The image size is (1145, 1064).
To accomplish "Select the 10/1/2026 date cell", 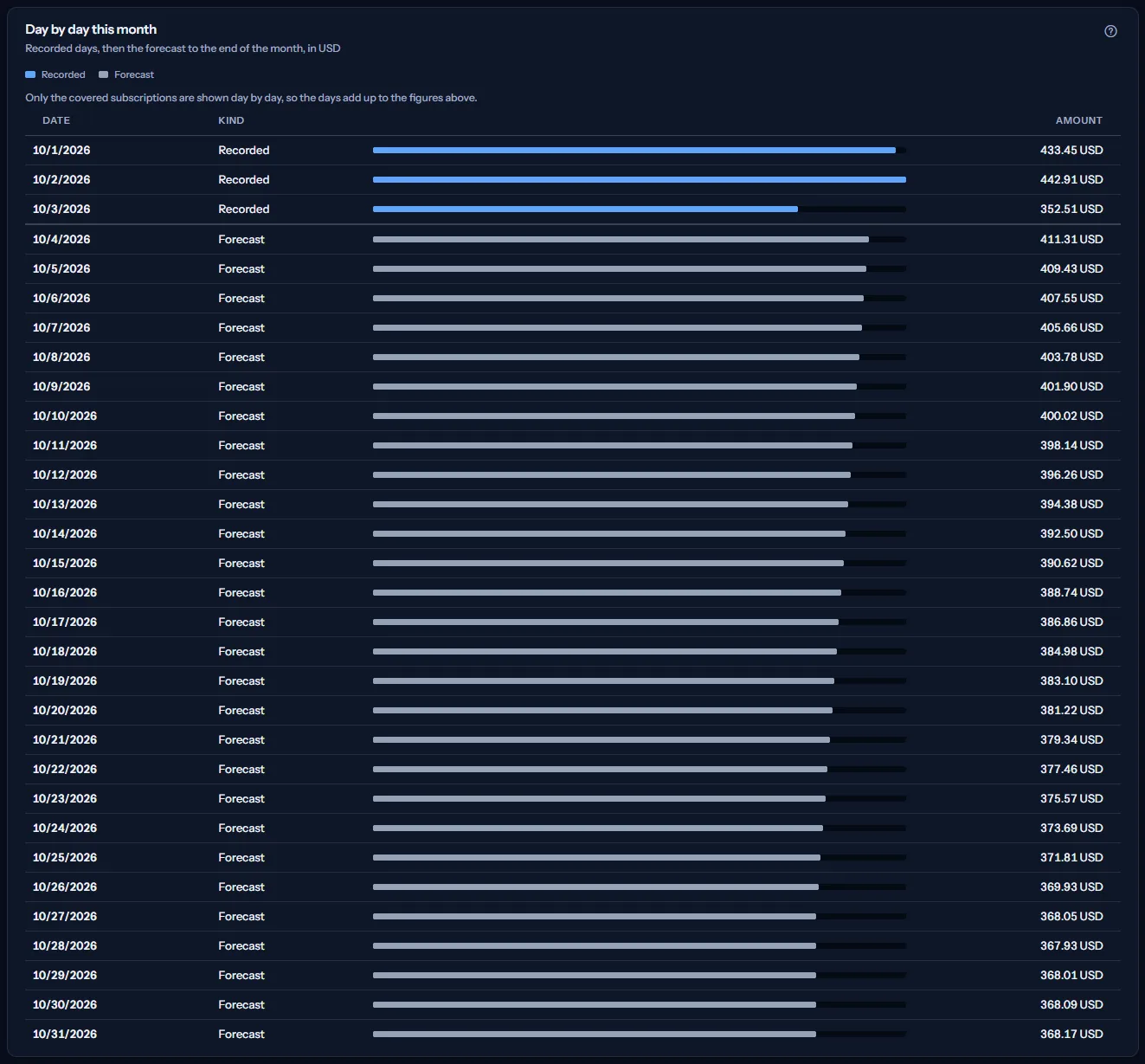I will 61,150.
